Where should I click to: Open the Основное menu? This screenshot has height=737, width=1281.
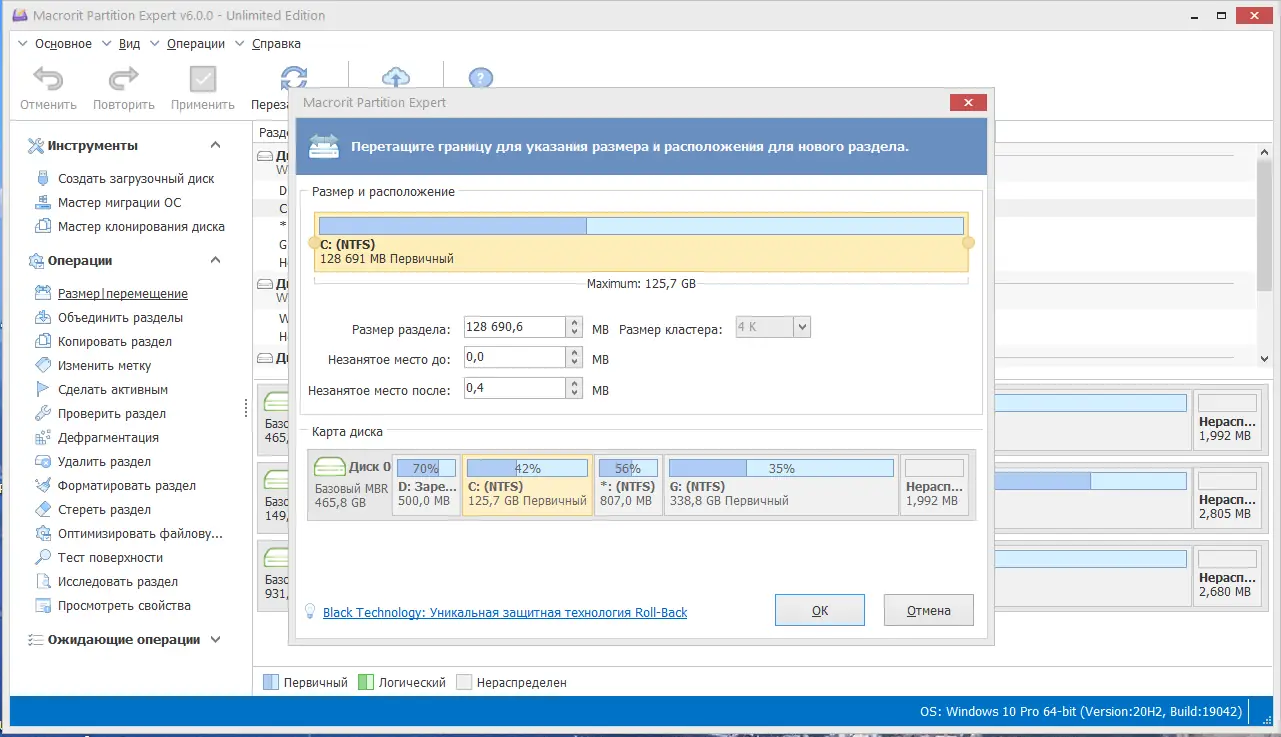tap(63, 44)
